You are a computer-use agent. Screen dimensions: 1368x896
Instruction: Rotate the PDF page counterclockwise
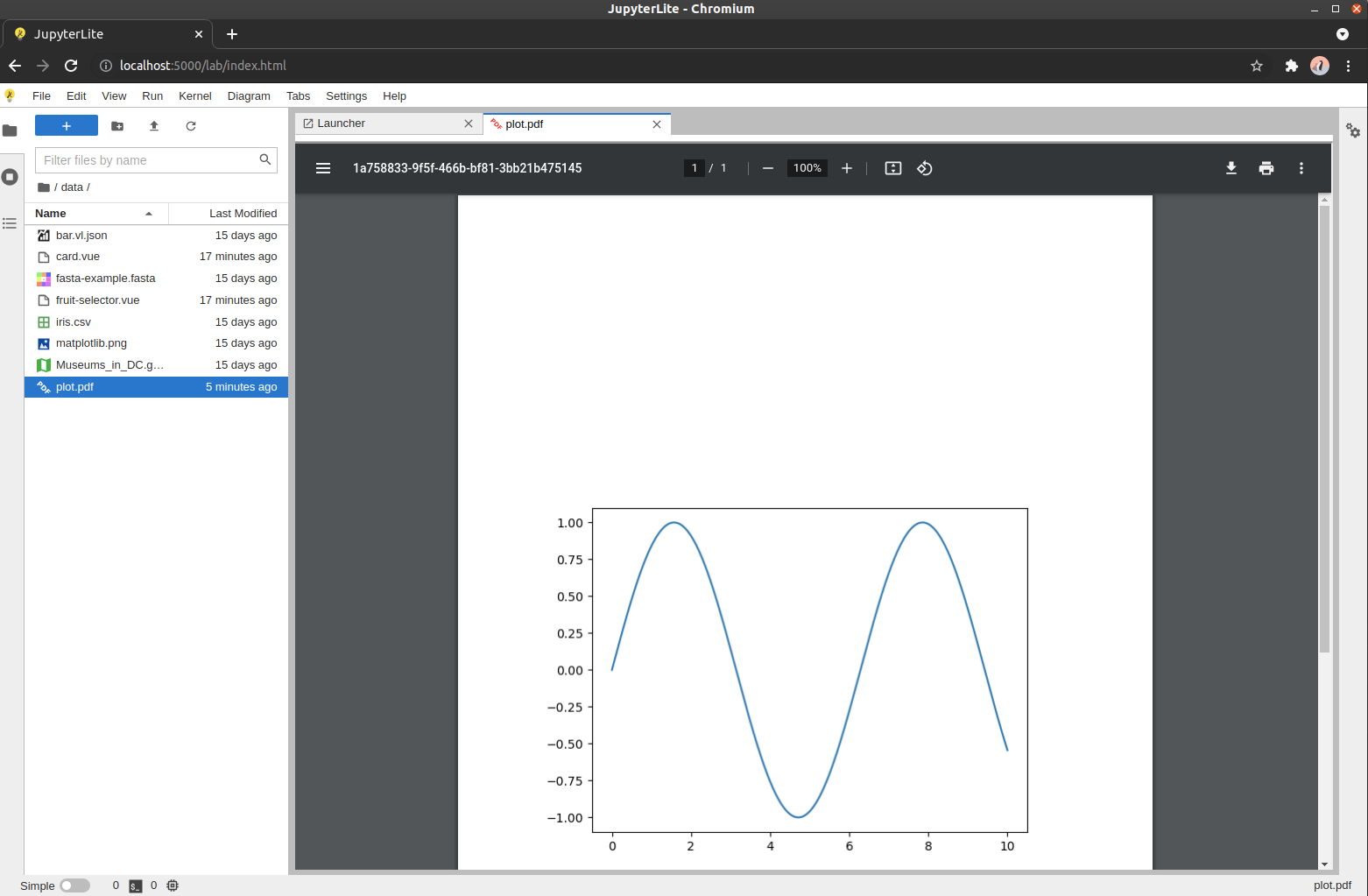(925, 168)
